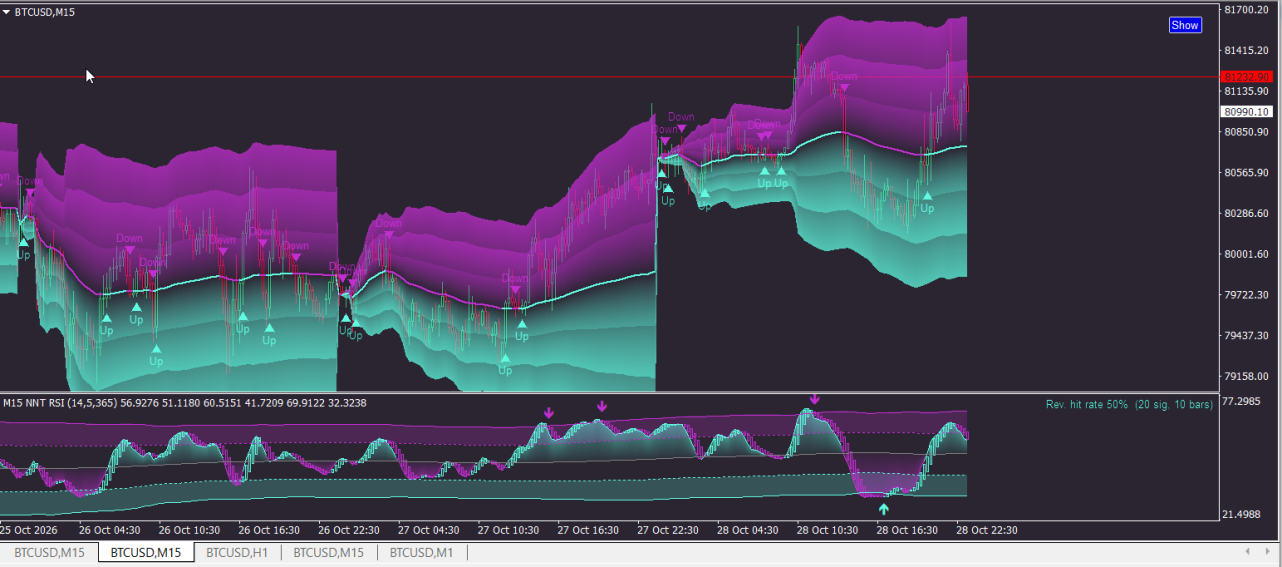Click the 25 Oct 2026 time label
The image size is (1282, 567).
coord(29,530)
